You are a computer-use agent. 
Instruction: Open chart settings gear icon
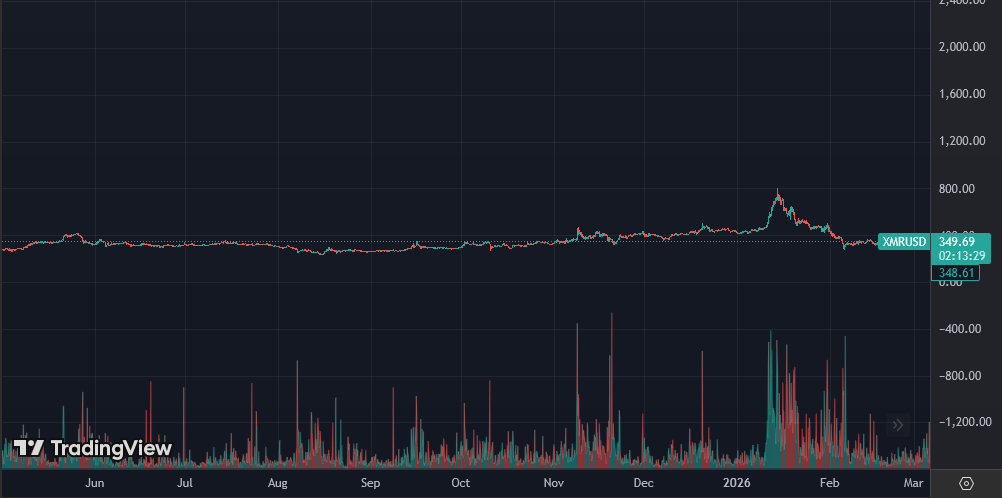(x=966, y=483)
